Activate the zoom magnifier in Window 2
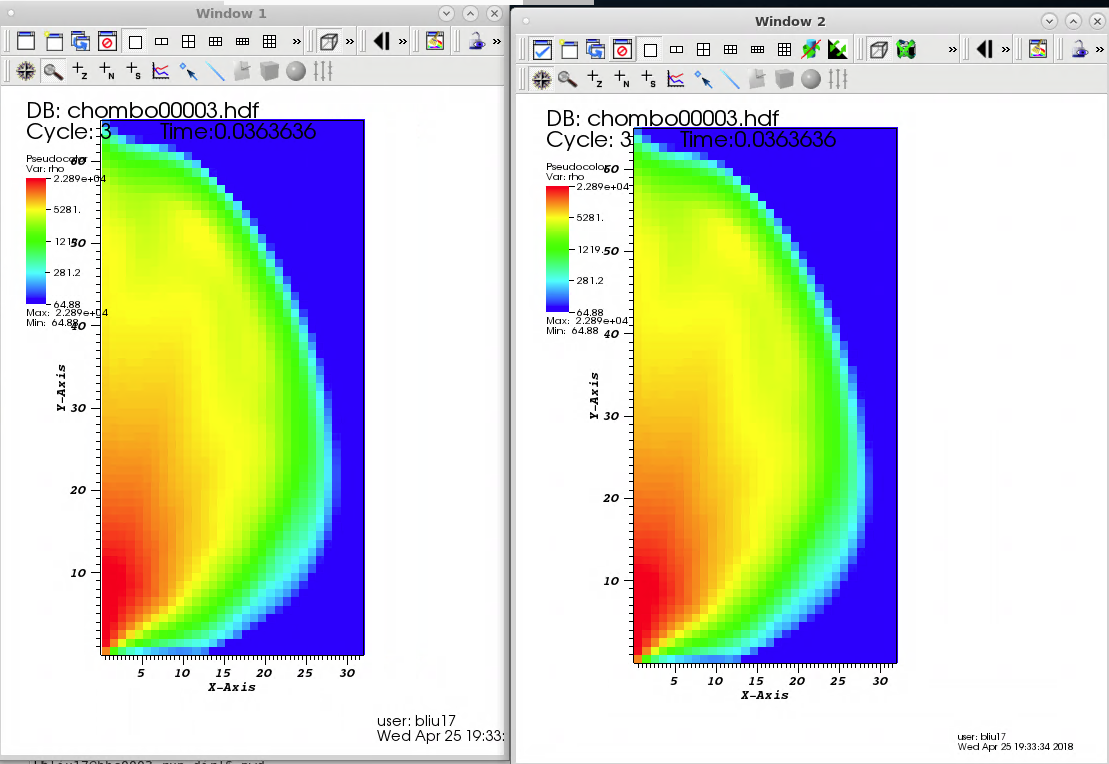The width and height of the screenshot is (1109, 764). (x=567, y=79)
